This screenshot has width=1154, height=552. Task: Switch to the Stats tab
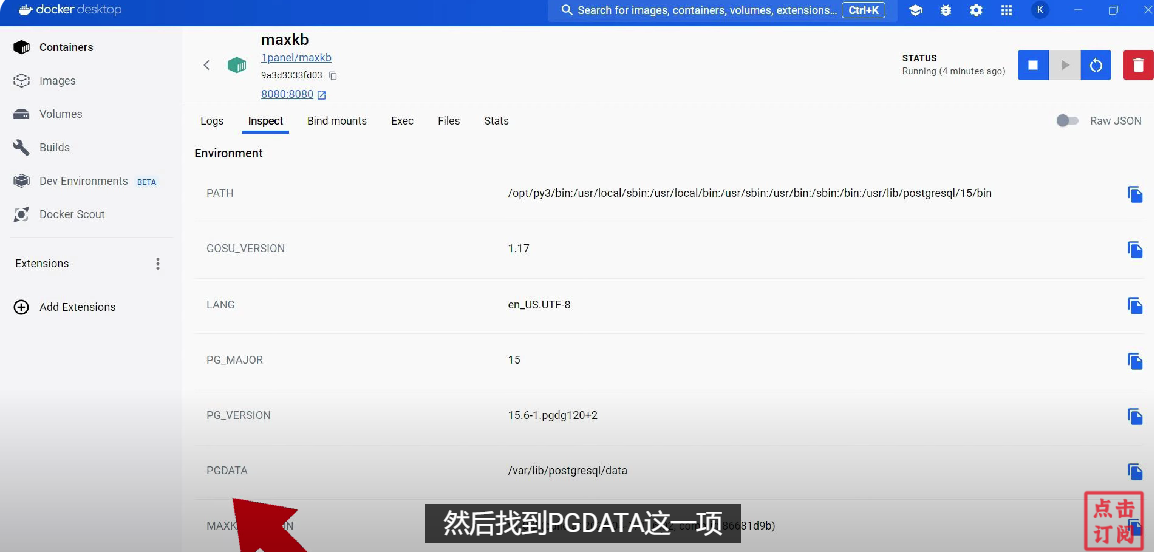point(496,121)
